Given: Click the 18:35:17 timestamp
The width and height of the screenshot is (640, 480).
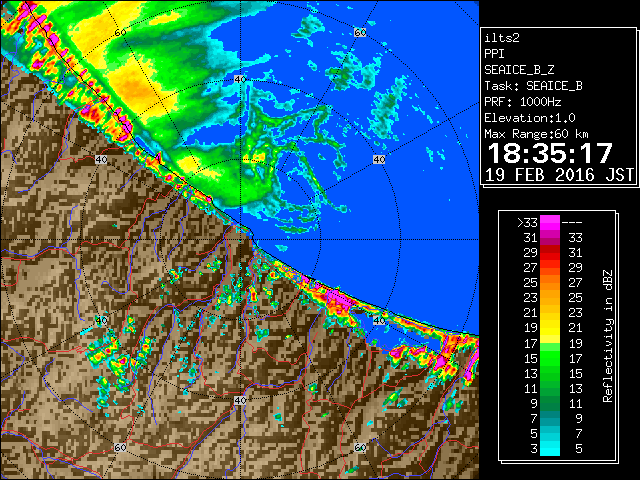Looking at the screenshot, I should [x=550, y=153].
